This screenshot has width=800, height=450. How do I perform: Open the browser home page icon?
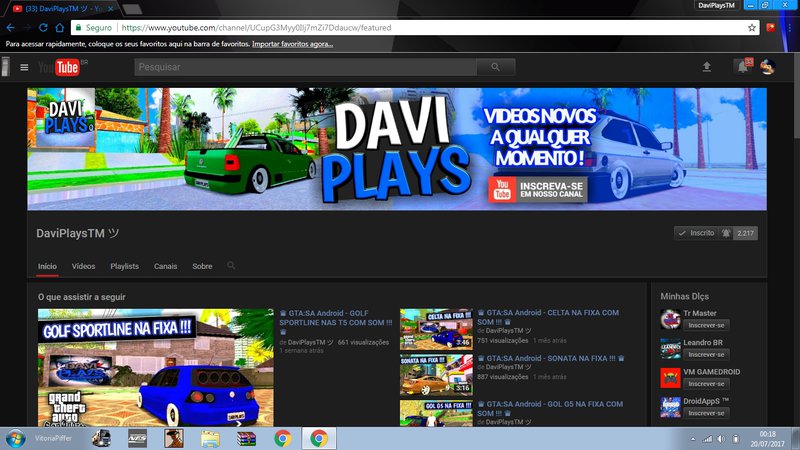coord(60,28)
